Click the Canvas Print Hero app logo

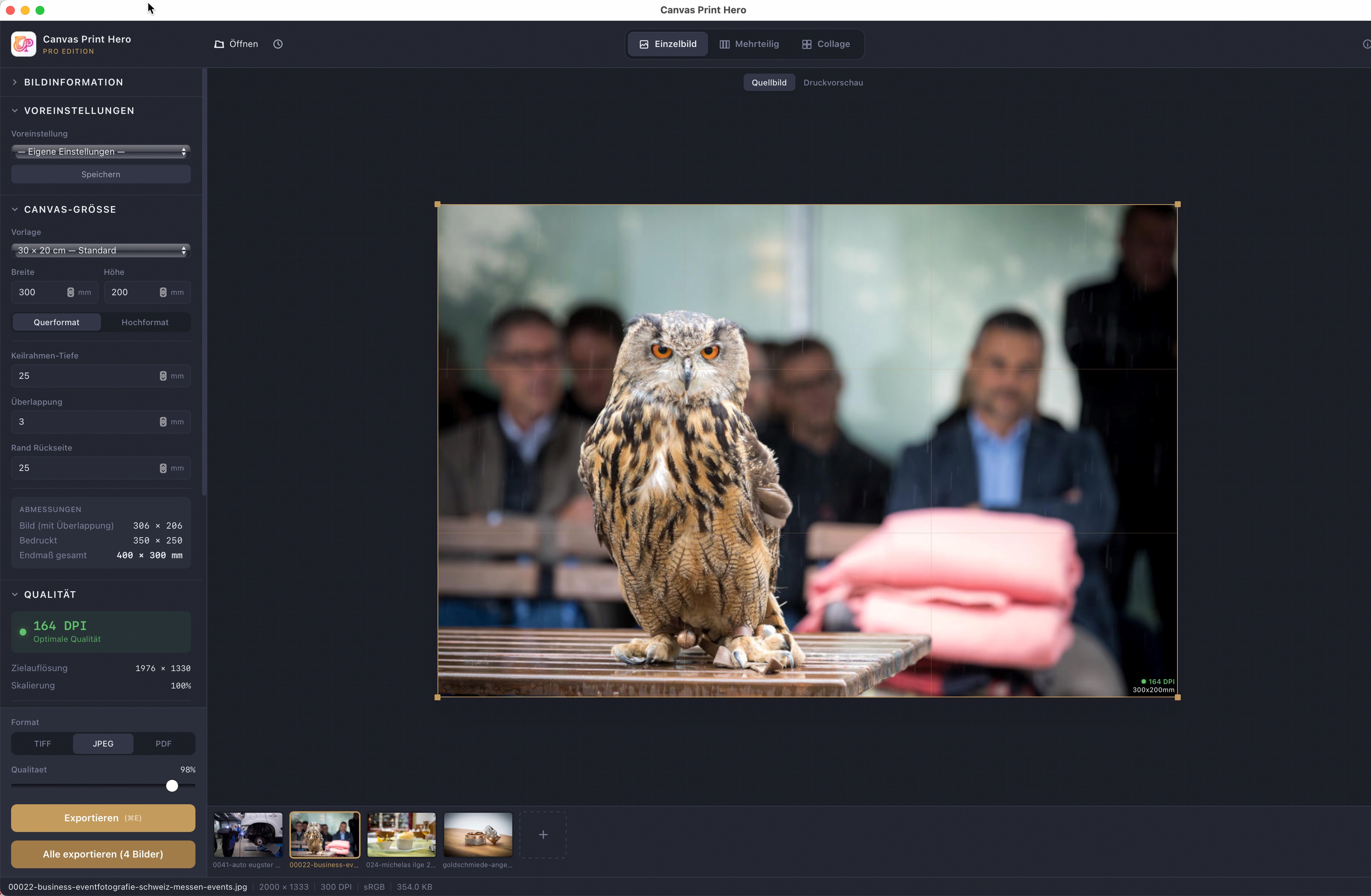[24, 44]
